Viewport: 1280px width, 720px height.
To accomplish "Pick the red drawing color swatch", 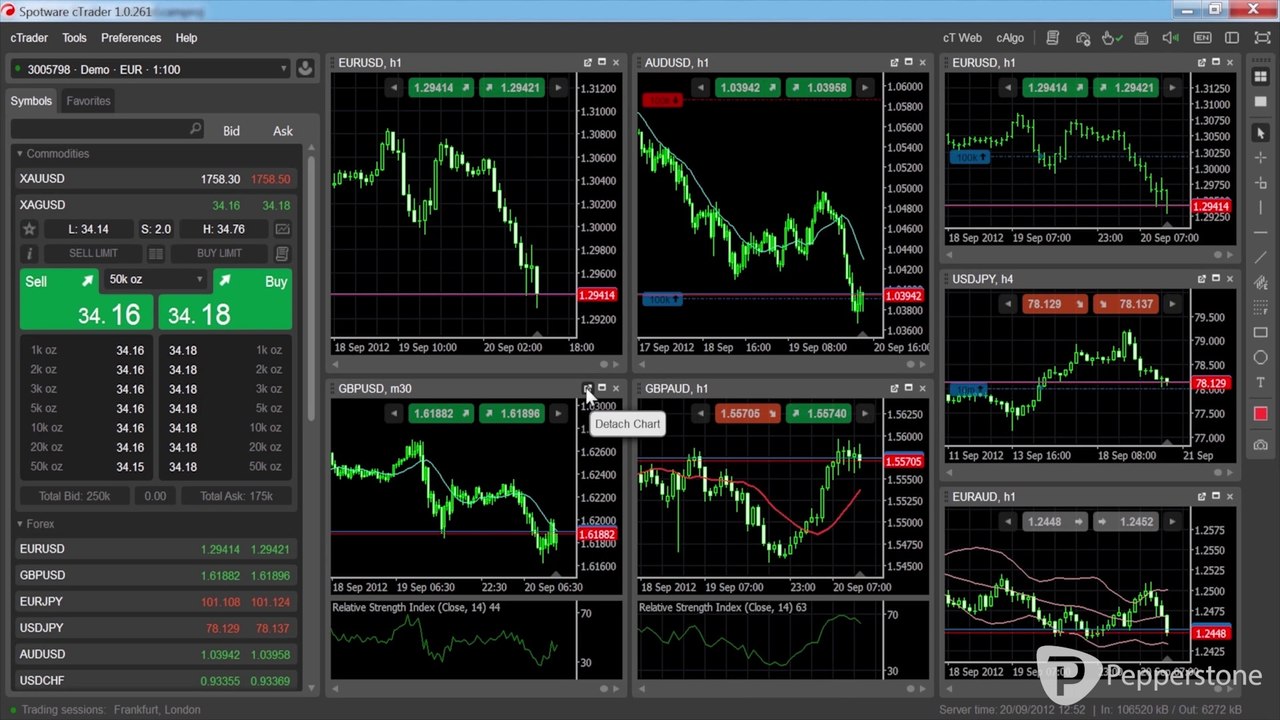I will pyautogui.click(x=1260, y=414).
